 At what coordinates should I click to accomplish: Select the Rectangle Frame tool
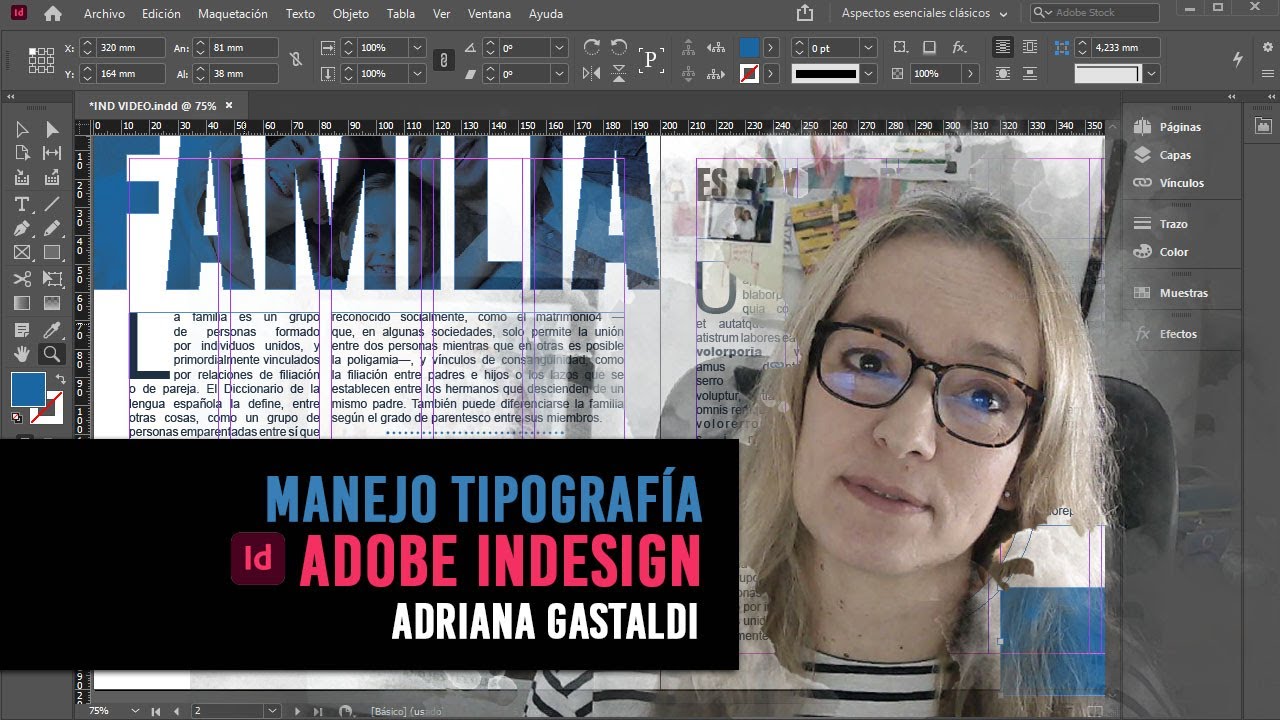tap(22, 254)
